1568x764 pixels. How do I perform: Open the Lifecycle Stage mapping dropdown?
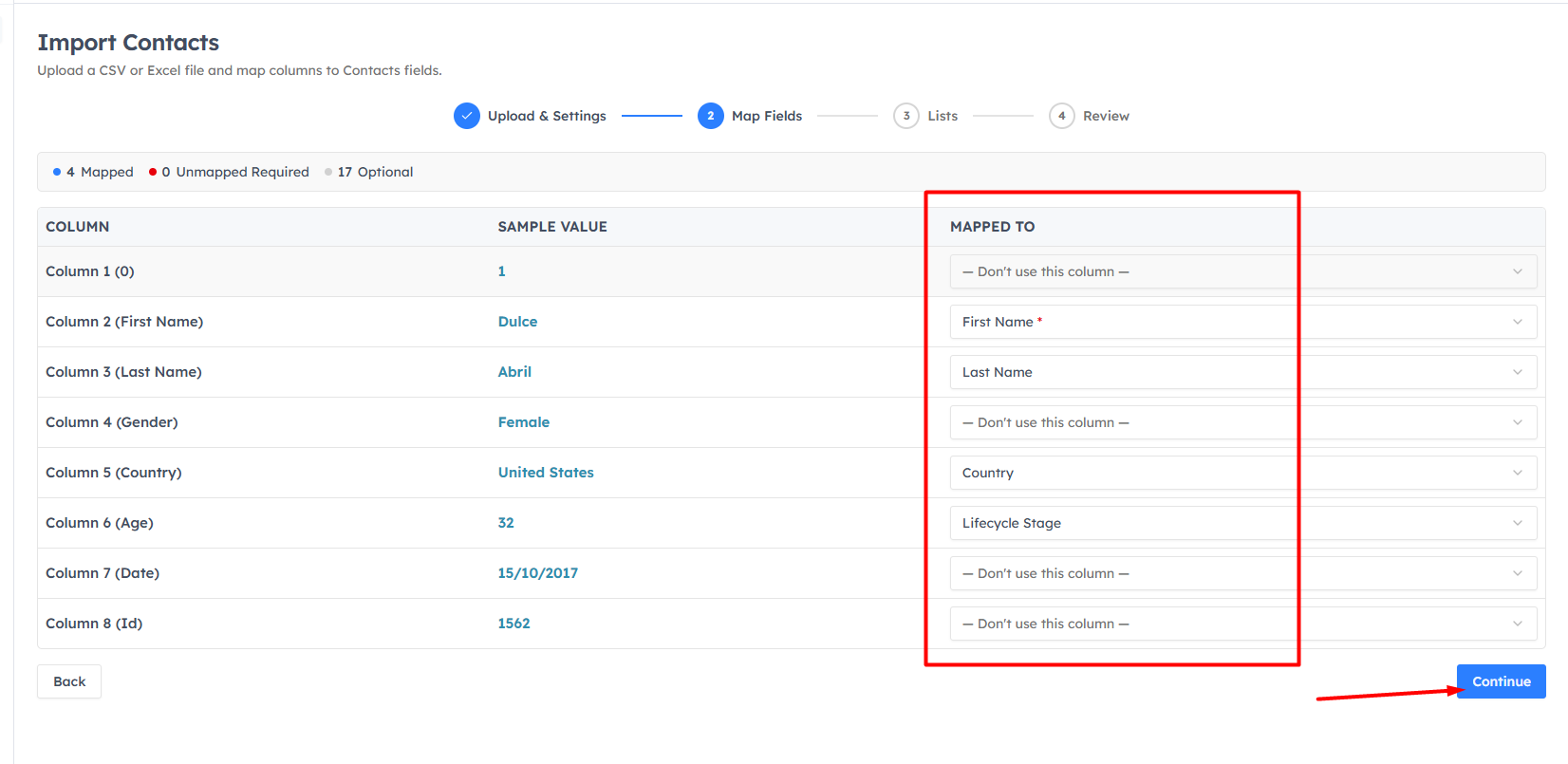[x=1243, y=523]
